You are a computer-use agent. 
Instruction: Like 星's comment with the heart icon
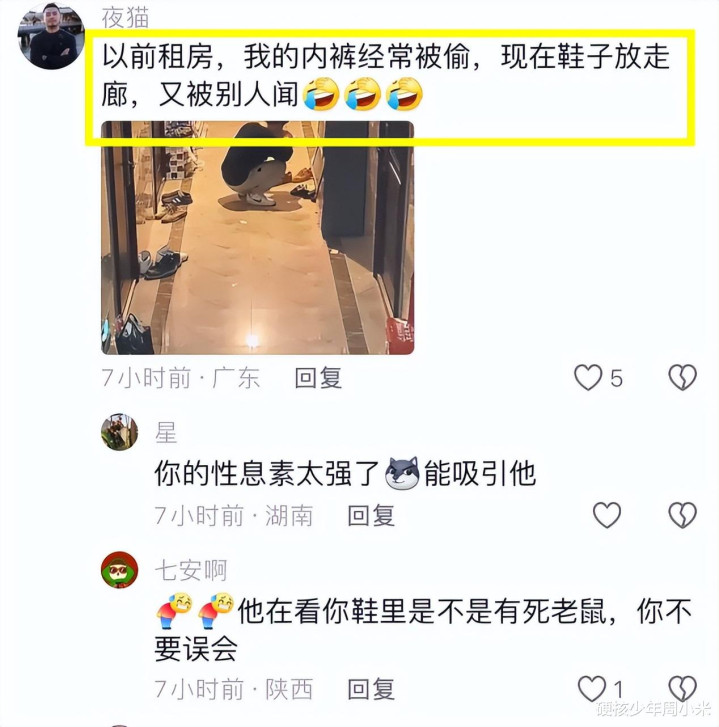pyautogui.click(x=607, y=515)
